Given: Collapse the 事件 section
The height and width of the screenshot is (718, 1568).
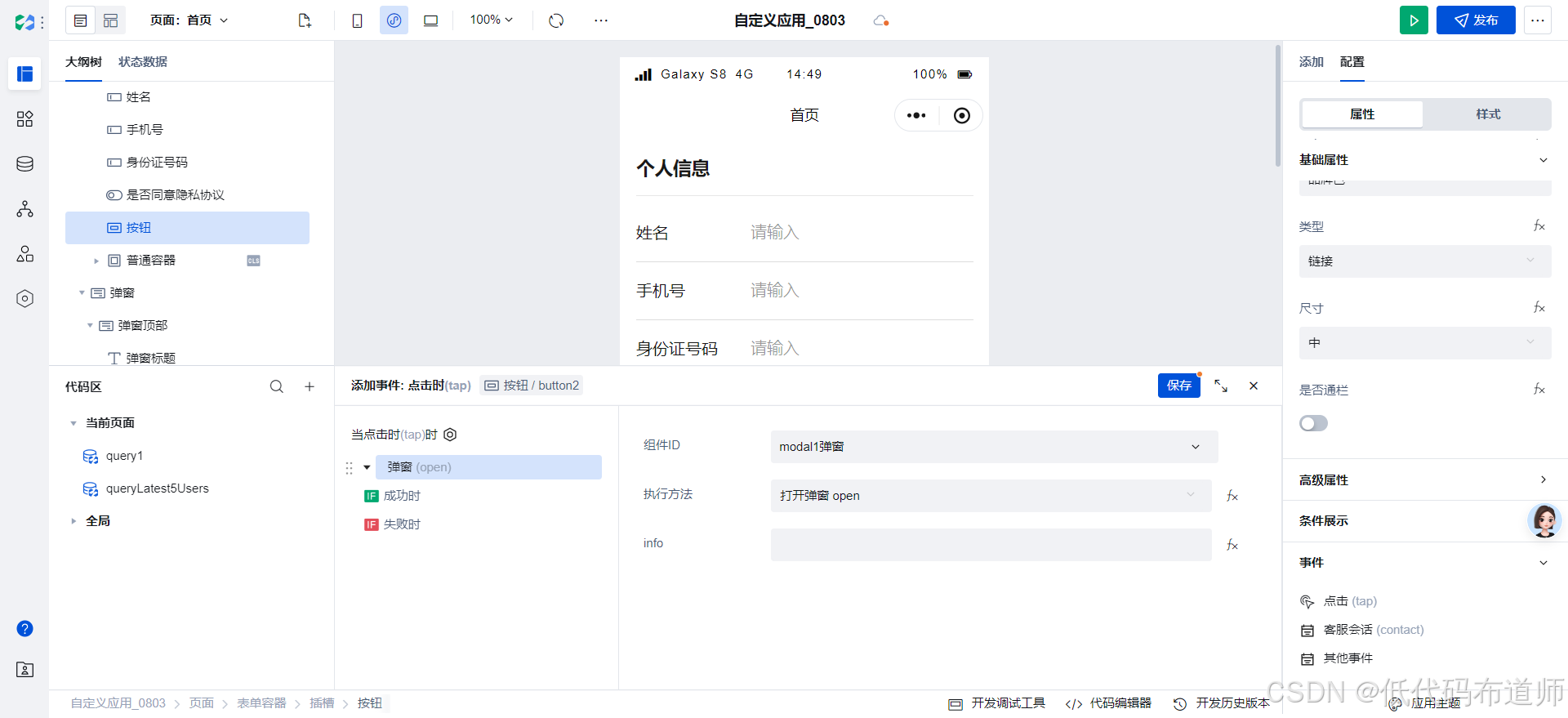Looking at the screenshot, I should [x=1543, y=563].
